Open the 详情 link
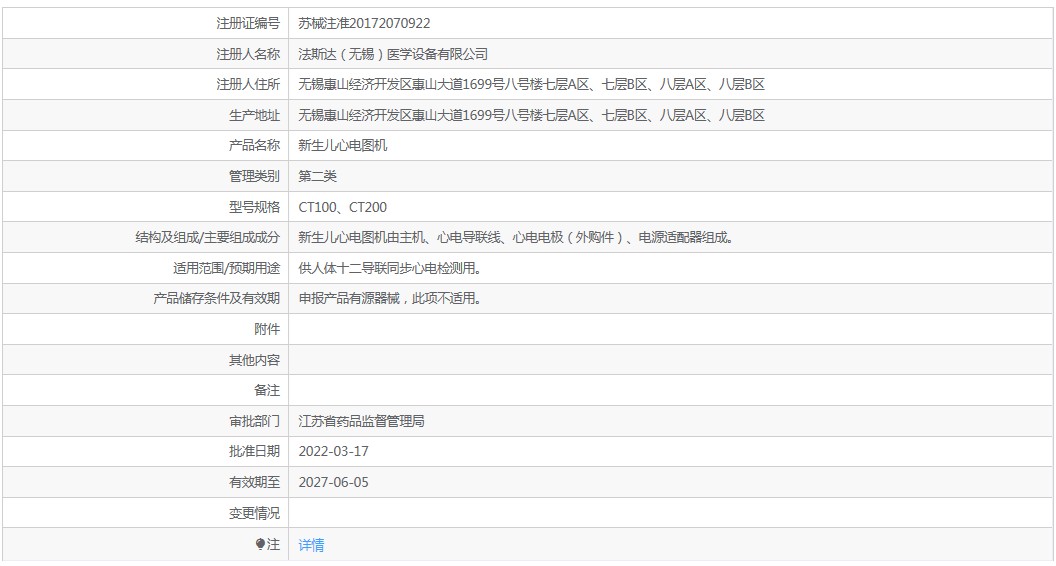 click(x=311, y=545)
